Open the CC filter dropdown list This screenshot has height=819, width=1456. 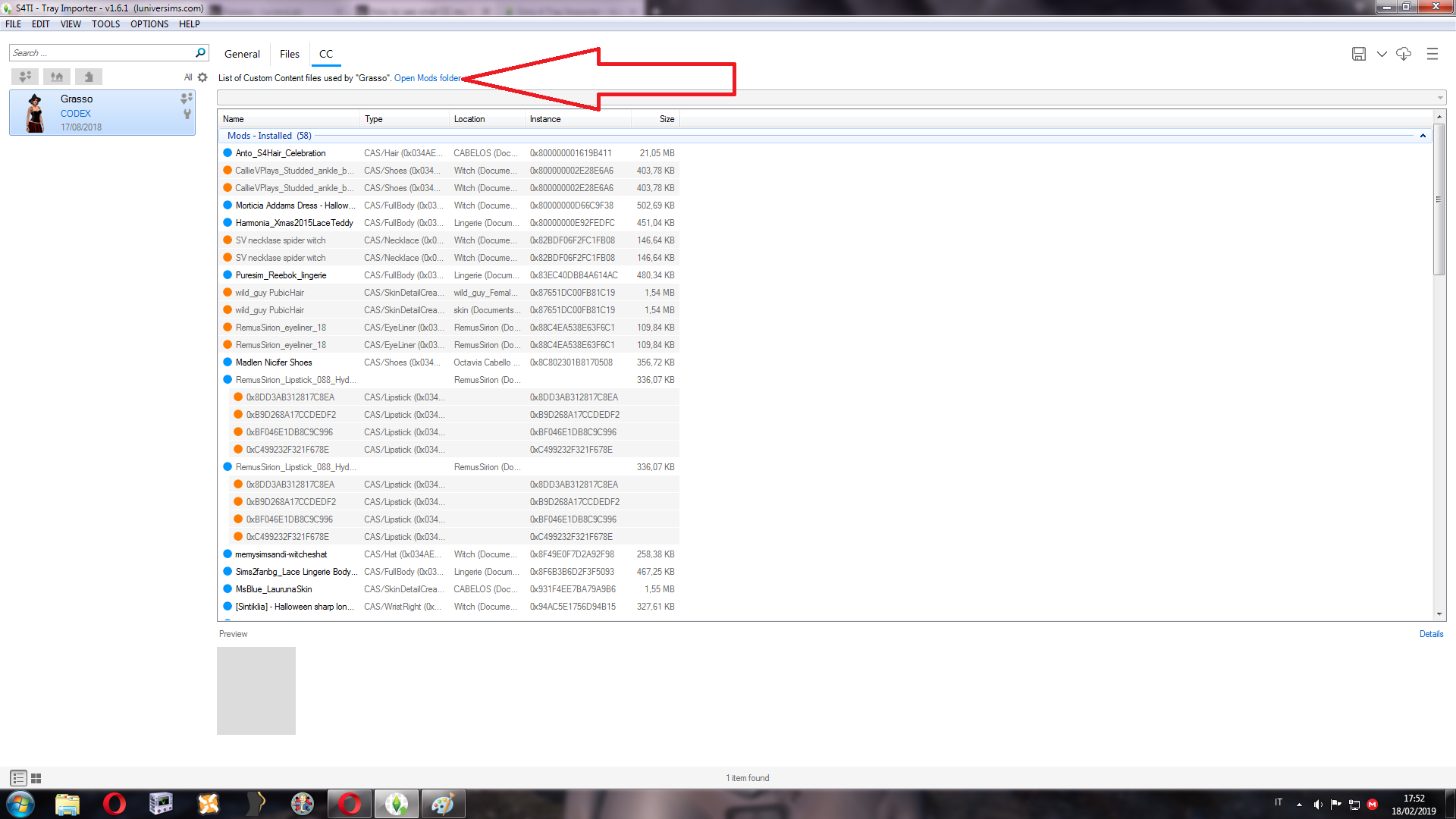point(1439,97)
